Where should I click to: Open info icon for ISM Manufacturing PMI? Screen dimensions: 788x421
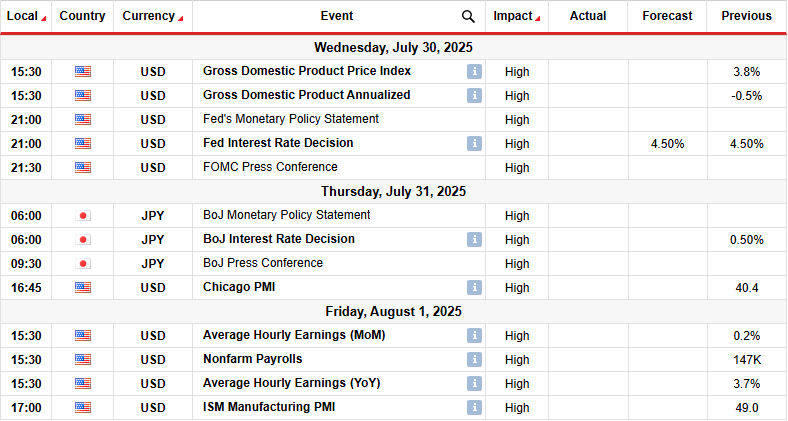click(474, 408)
